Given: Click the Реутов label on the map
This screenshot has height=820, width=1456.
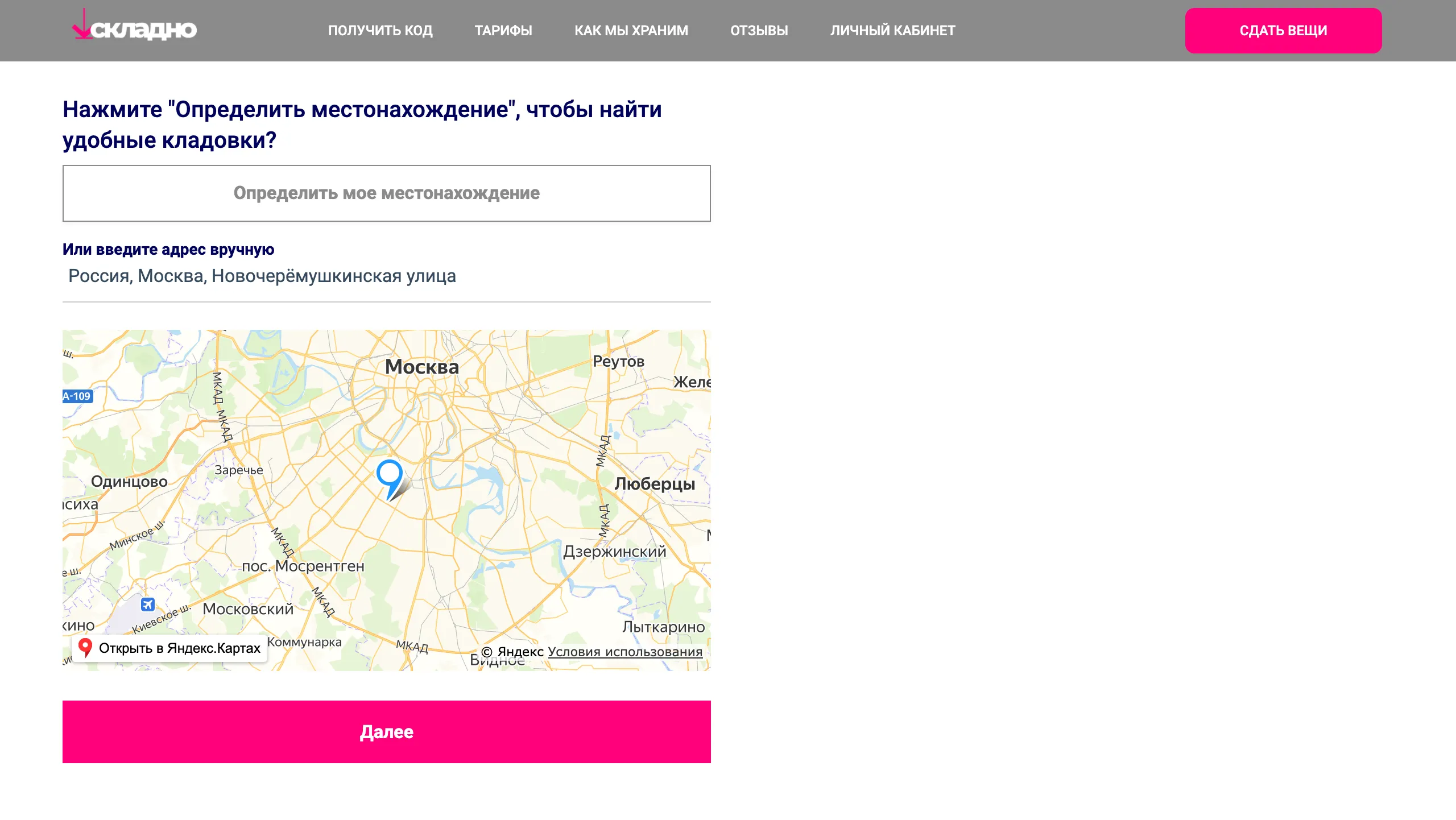Looking at the screenshot, I should point(618,361).
